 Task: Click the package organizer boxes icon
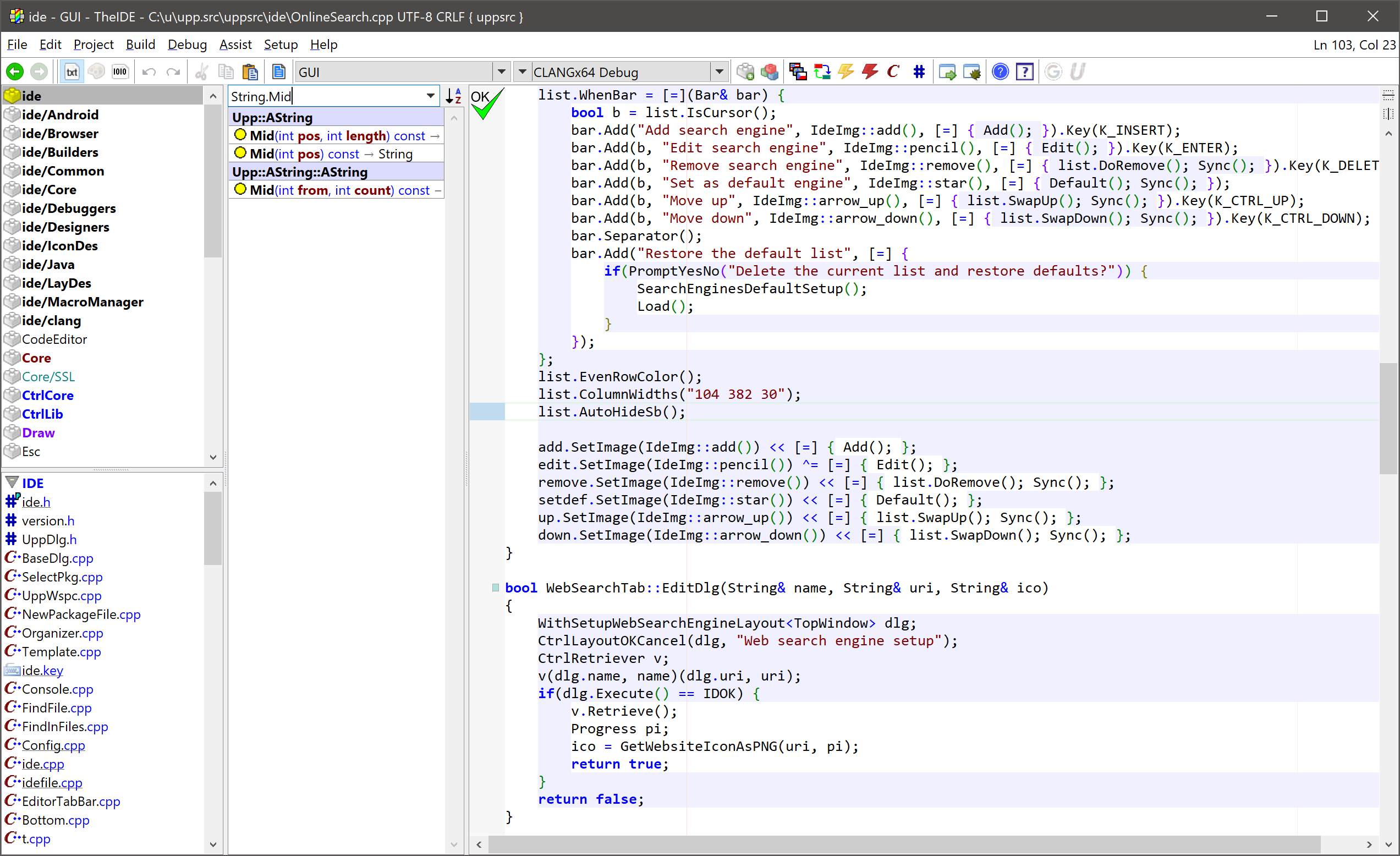coord(770,72)
